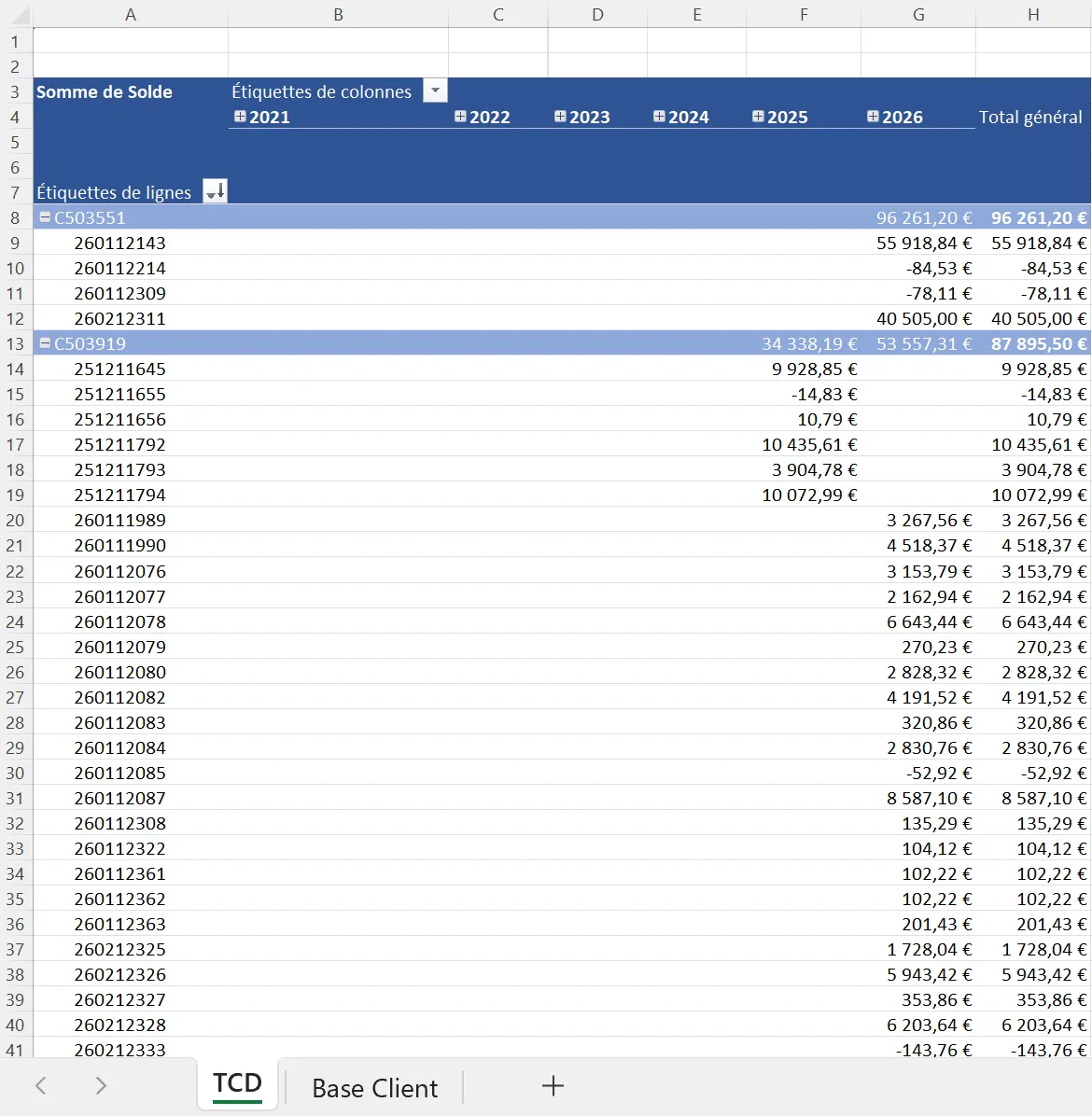Select invoice 251211645 row label
Screen dimensions: 1092x1116
[x=119, y=369]
